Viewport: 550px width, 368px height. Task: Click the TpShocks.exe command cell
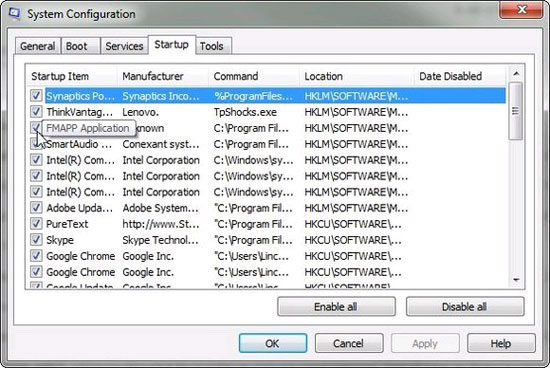pyautogui.click(x=245, y=112)
